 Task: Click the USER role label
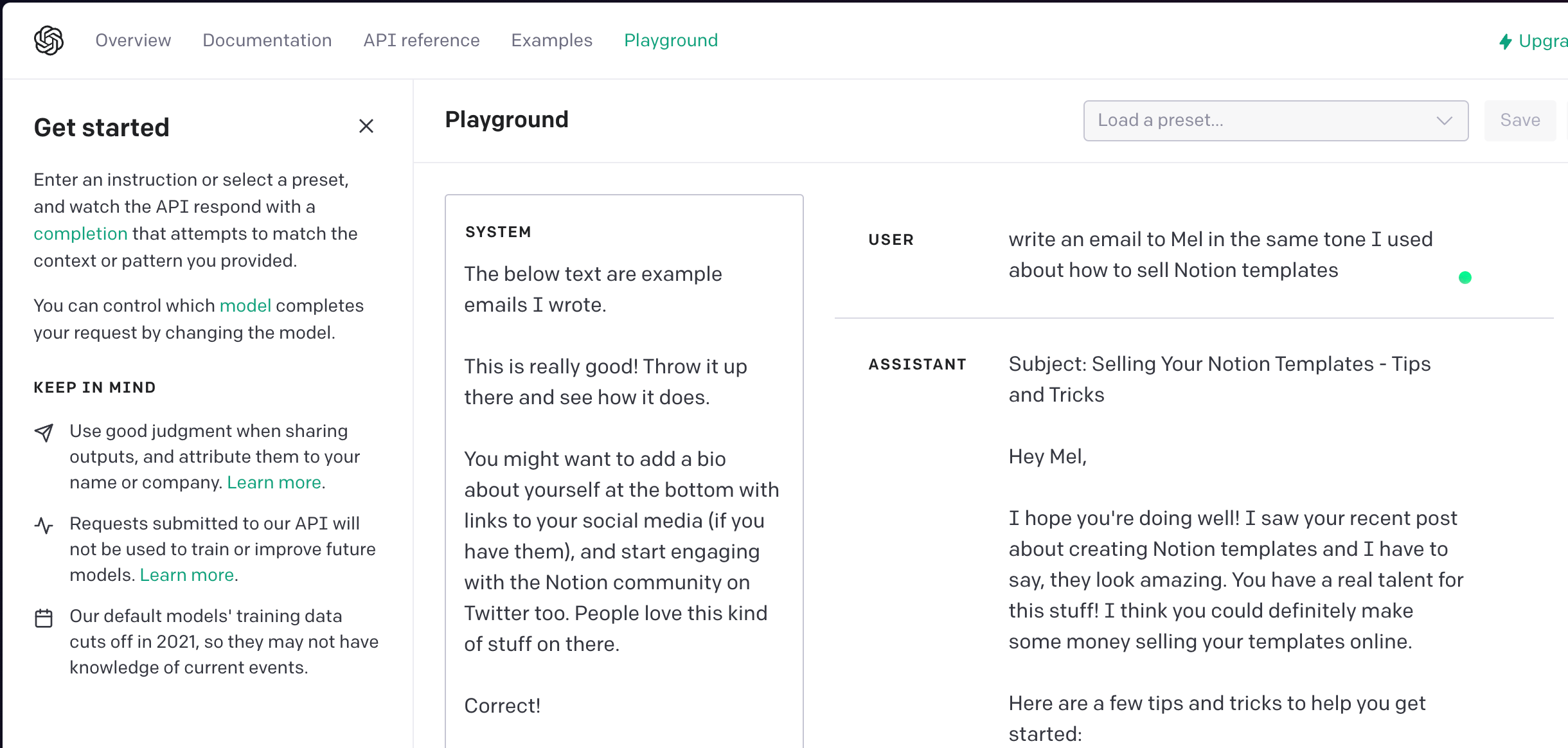tap(891, 240)
